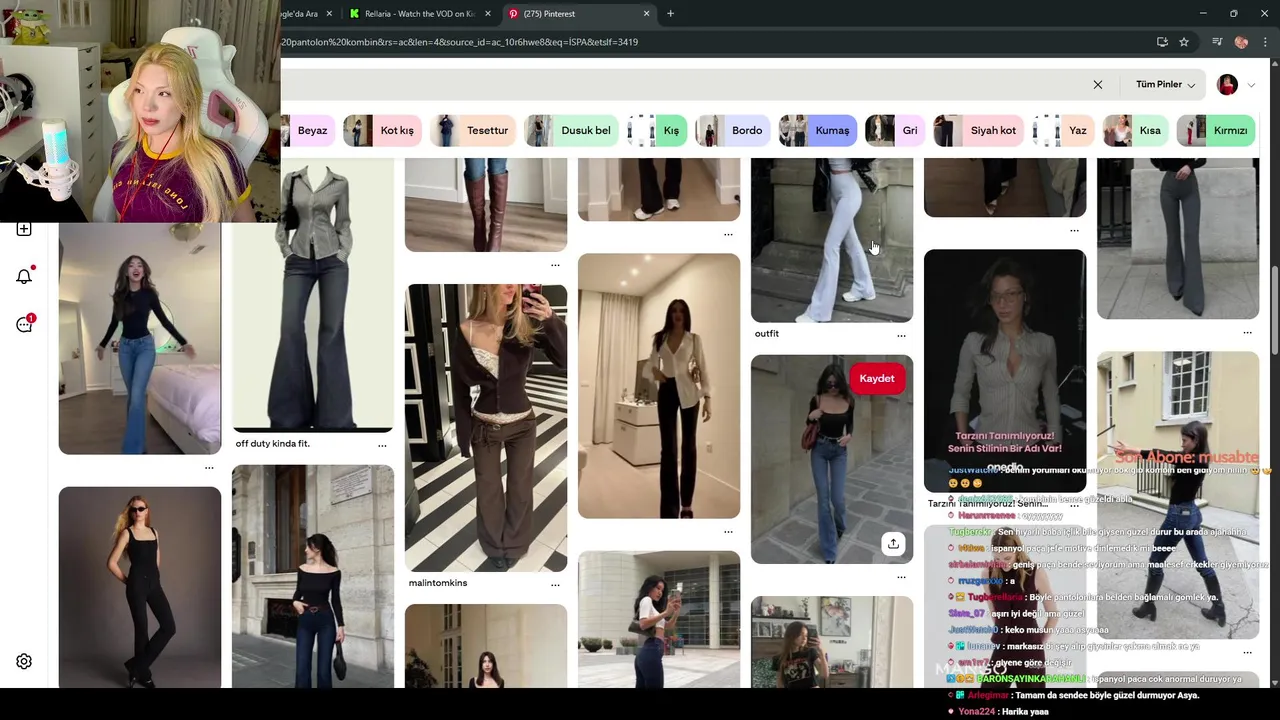Click the create plus icon in sidebar
Image resolution: width=1280 pixels, height=720 pixels.
pos(24,229)
